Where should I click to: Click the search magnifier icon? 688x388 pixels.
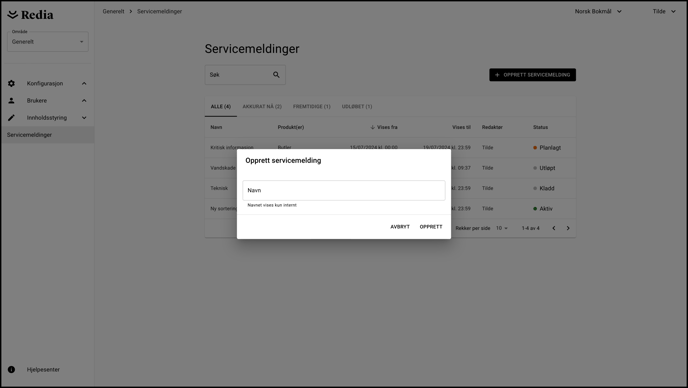point(276,75)
